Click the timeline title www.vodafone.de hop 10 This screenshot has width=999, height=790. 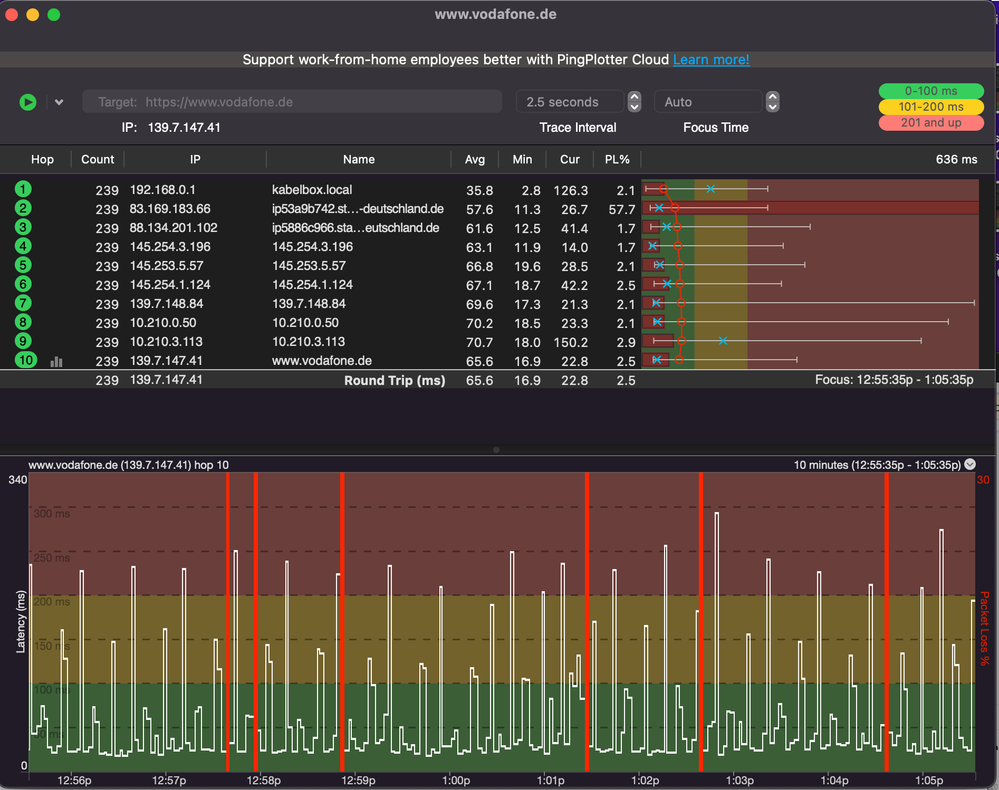pyautogui.click(x=128, y=465)
